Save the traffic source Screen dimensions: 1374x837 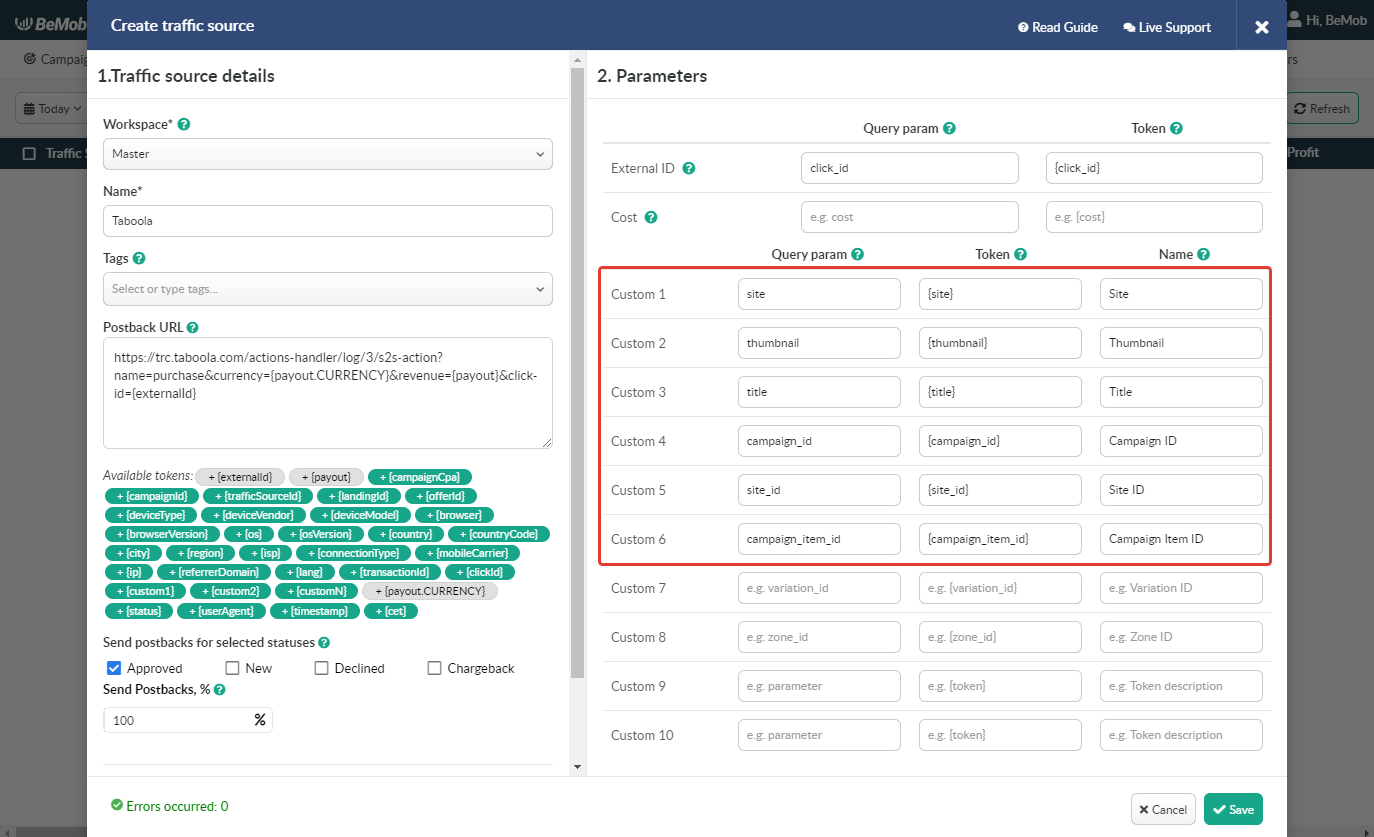(x=1233, y=809)
